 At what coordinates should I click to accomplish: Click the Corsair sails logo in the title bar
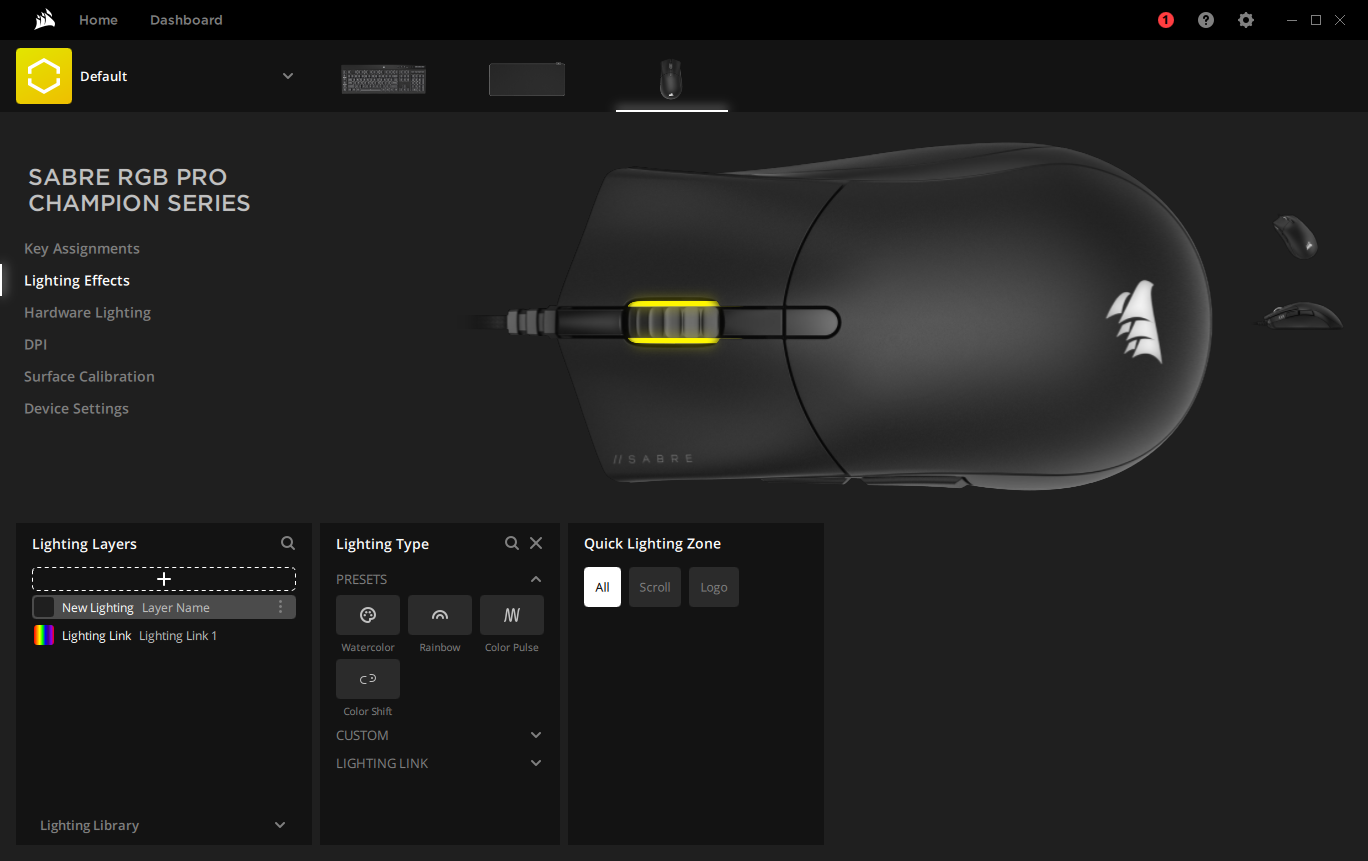coord(44,20)
